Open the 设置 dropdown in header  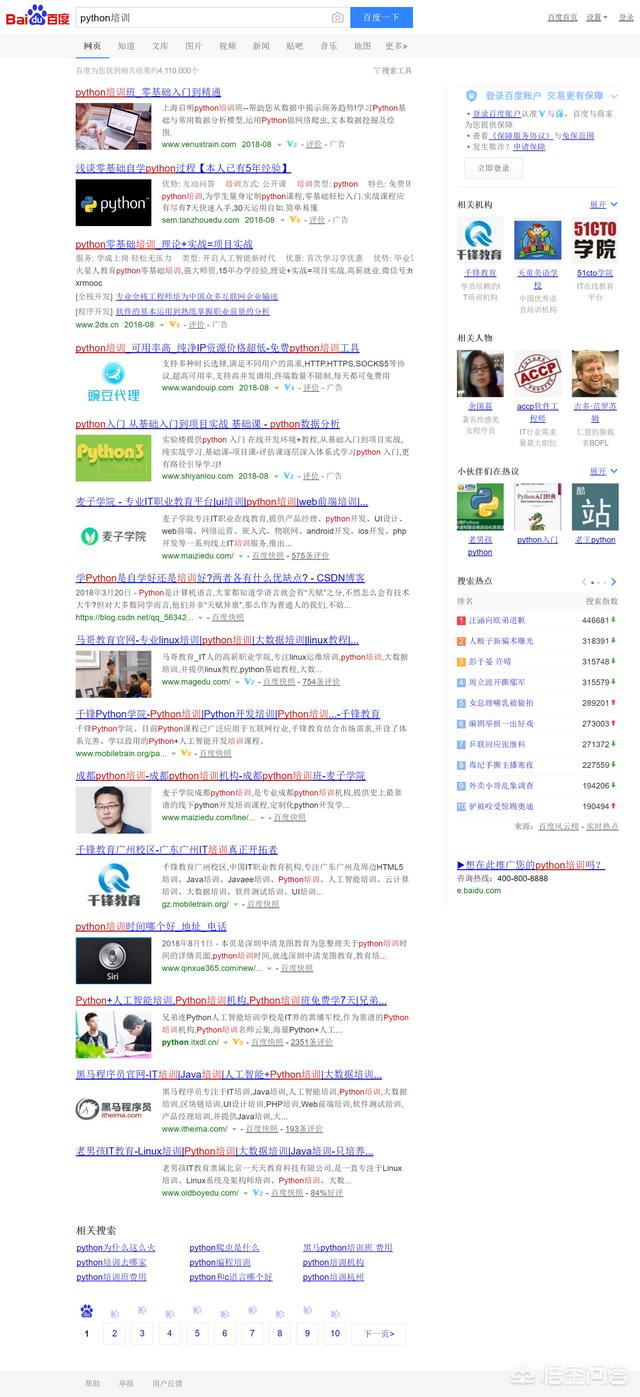[596, 18]
